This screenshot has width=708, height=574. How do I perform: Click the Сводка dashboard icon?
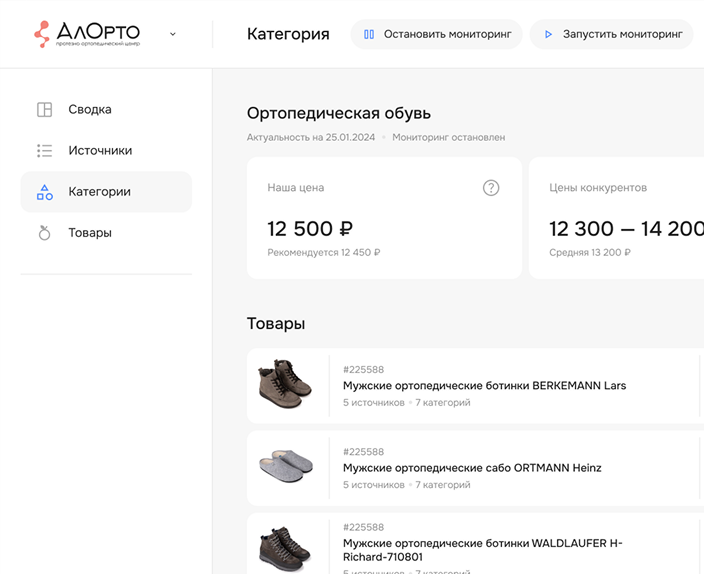[44, 110]
